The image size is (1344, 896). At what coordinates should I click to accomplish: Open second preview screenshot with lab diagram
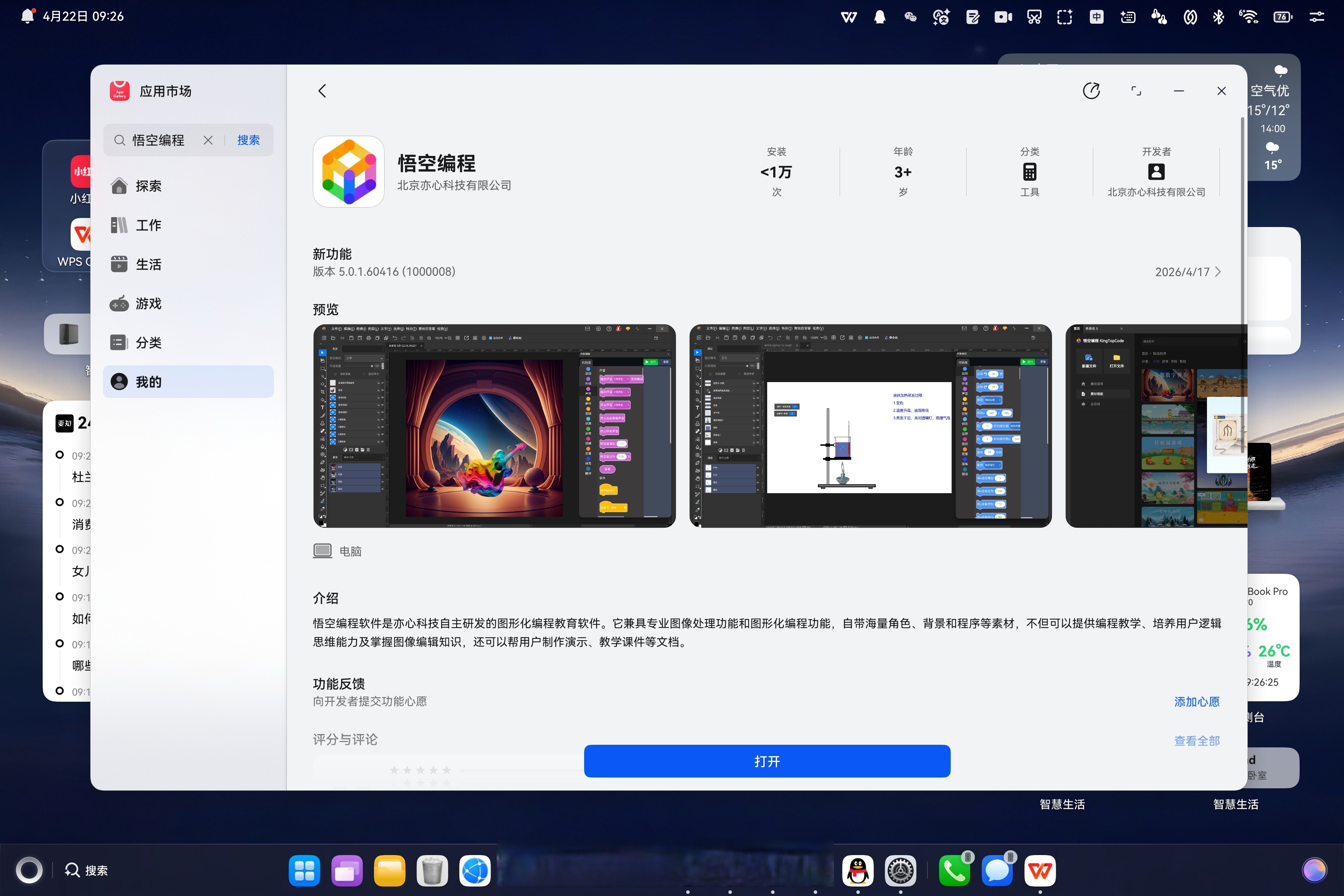[x=870, y=426]
